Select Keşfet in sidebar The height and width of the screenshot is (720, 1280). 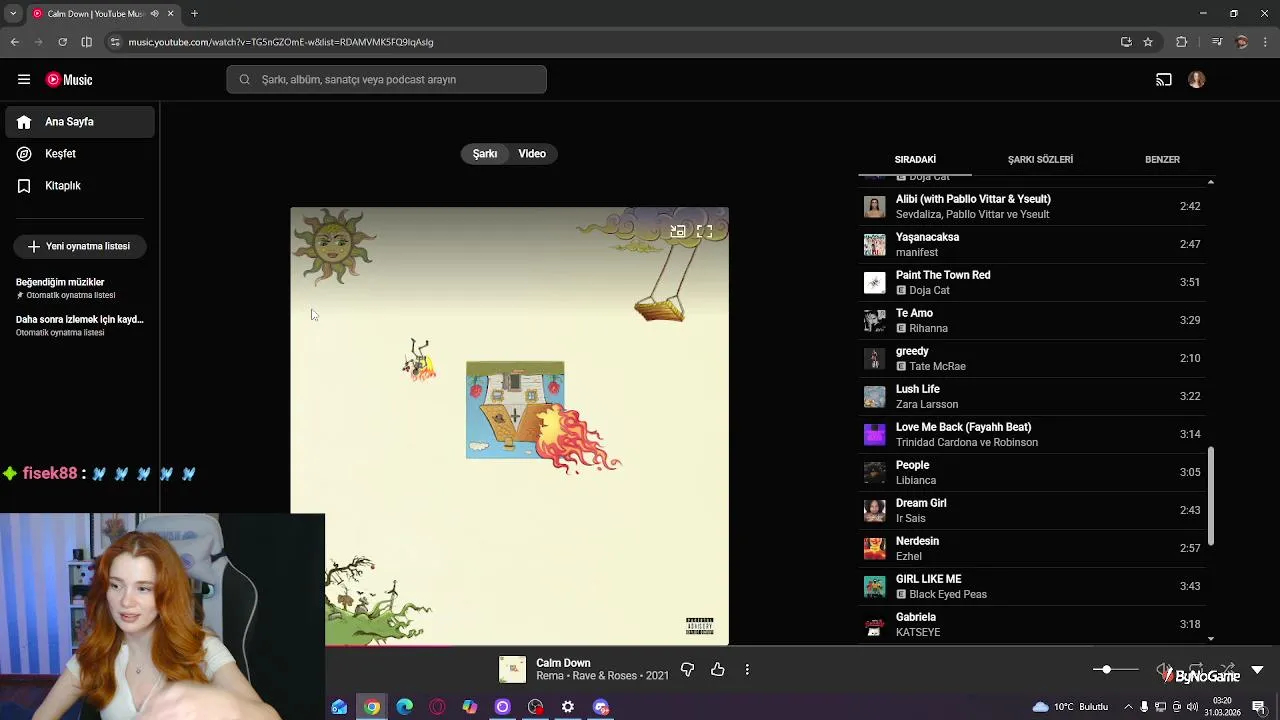click(80, 154)
